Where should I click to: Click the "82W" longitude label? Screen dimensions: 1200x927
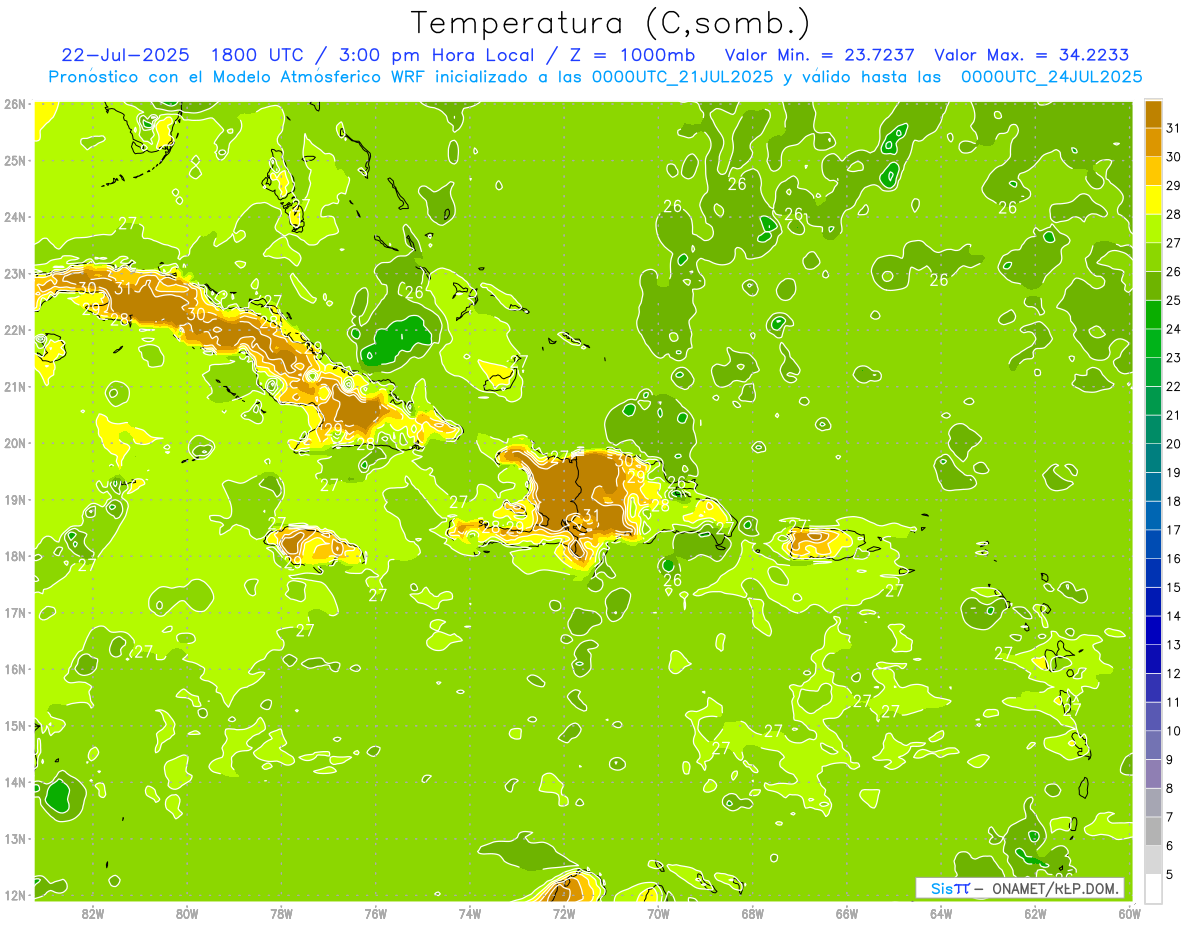(x=93, y=913)
